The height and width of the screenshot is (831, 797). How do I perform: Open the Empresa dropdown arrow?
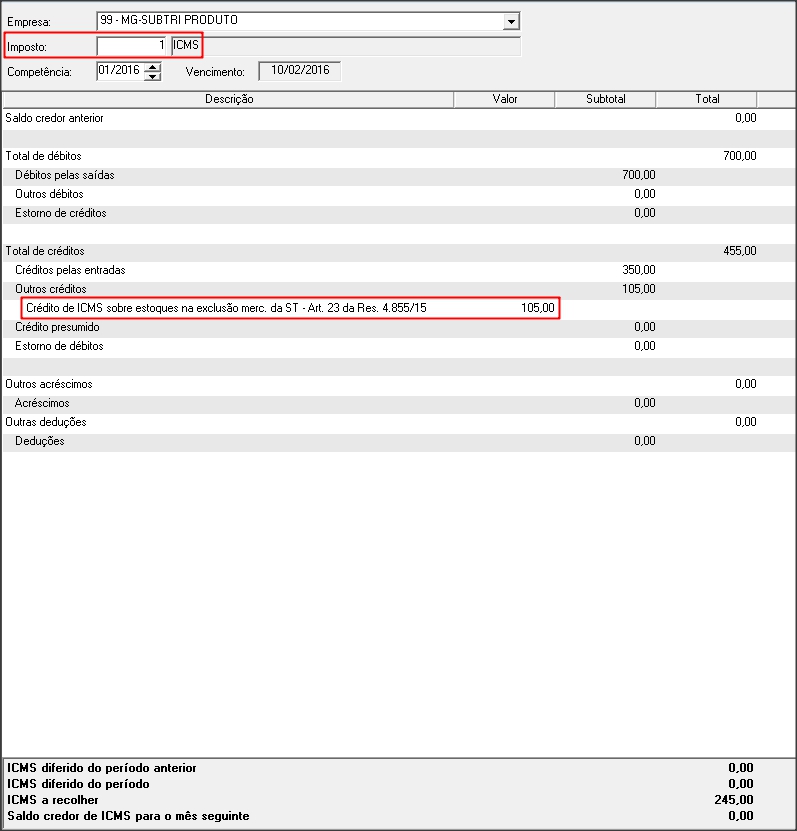[x=511, y=21]
